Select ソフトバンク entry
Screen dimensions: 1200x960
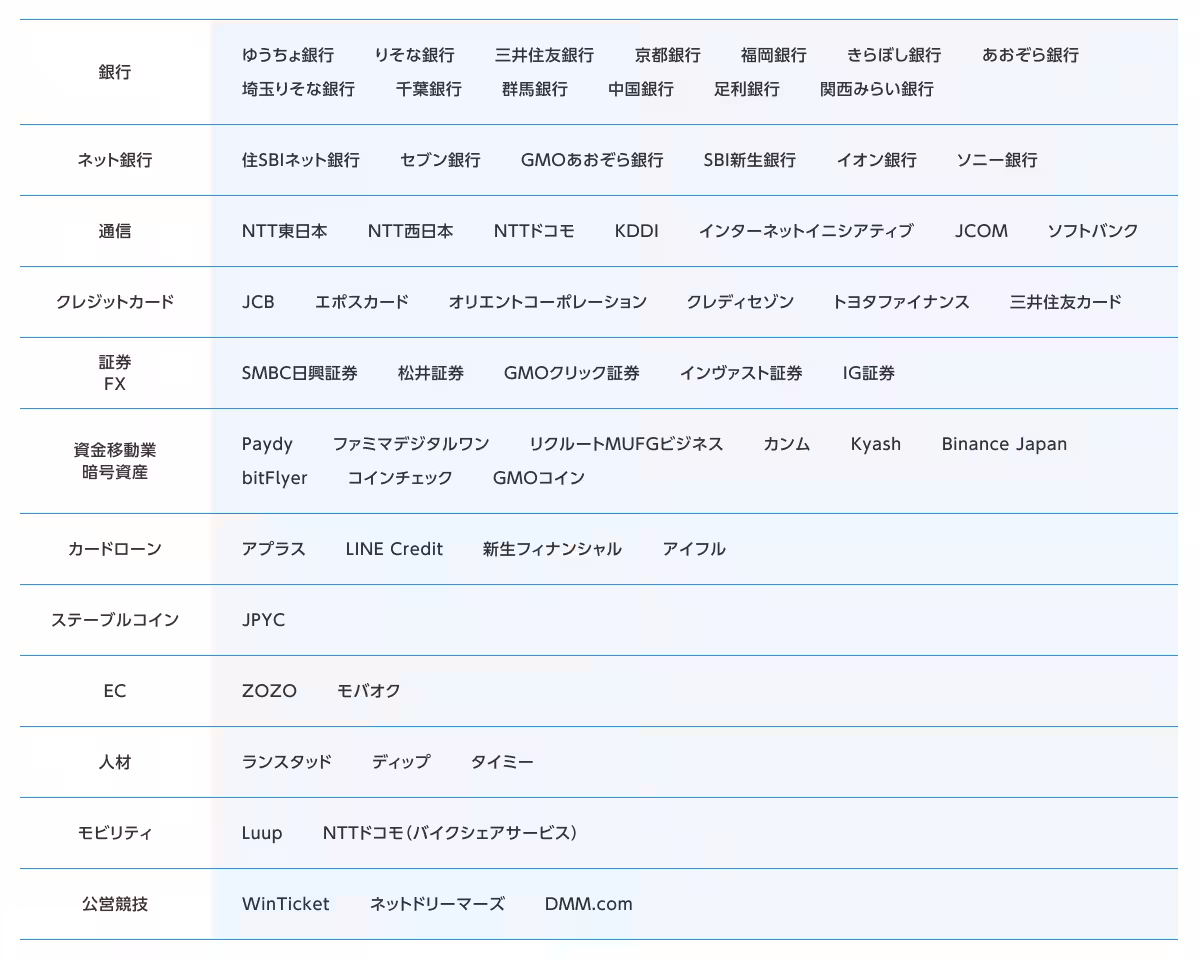pyautogui.click(x=1093, y=231)
